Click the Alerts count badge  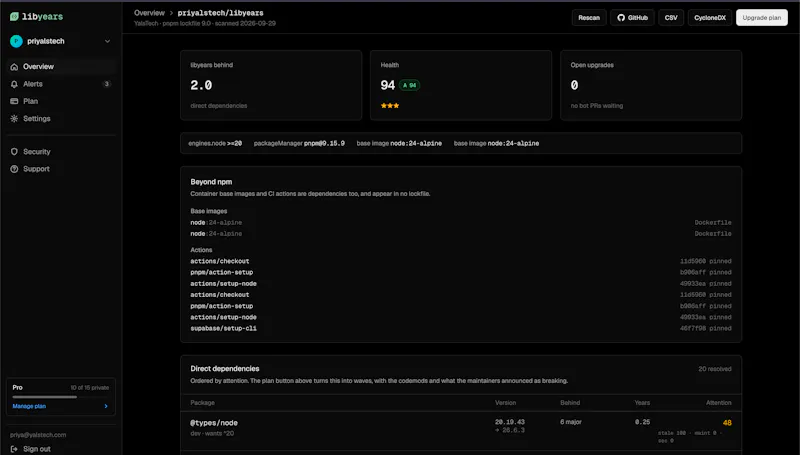[x=107, y=84]
